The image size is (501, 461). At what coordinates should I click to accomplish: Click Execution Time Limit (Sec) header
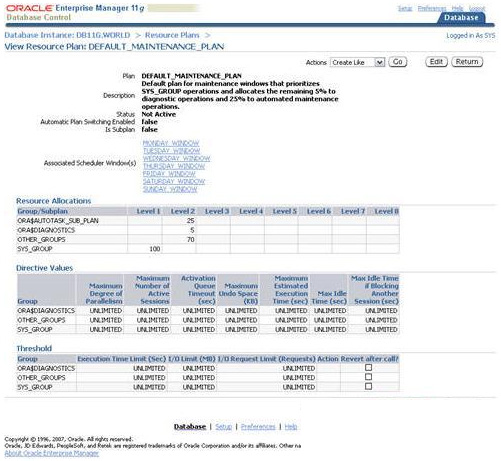[x=122, y=359]
